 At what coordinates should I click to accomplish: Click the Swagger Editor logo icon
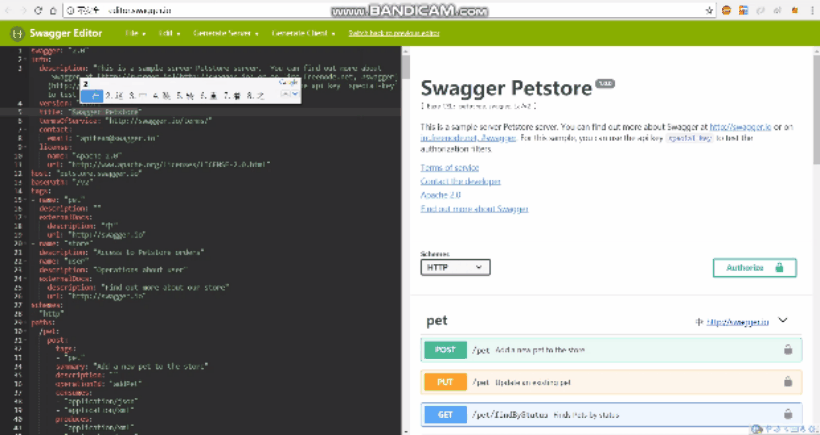pyautogui.click(x=17, y=33)
